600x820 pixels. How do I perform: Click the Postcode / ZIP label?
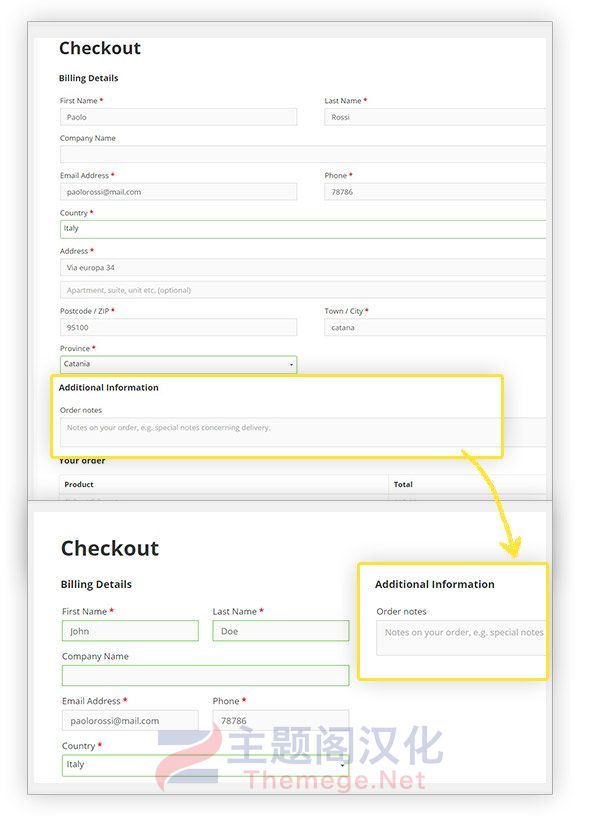tap(85, 311)
